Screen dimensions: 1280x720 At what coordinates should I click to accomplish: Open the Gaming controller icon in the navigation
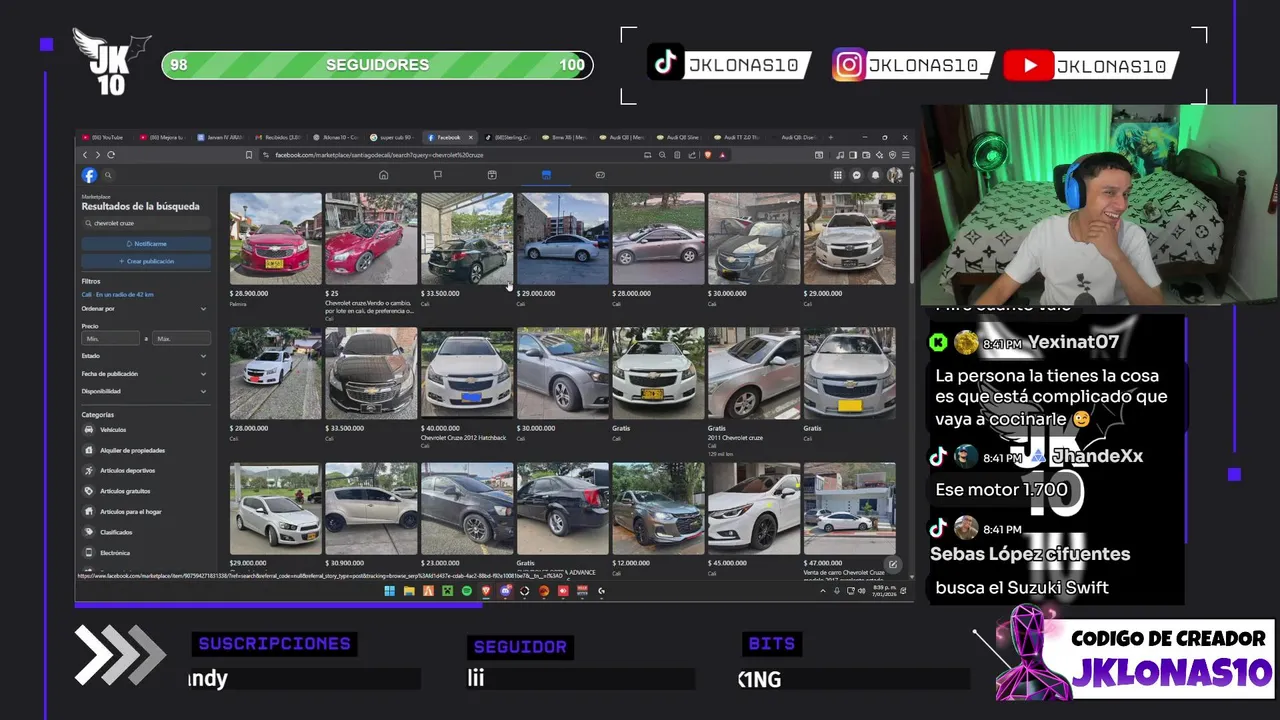click(x=600, y=175)
